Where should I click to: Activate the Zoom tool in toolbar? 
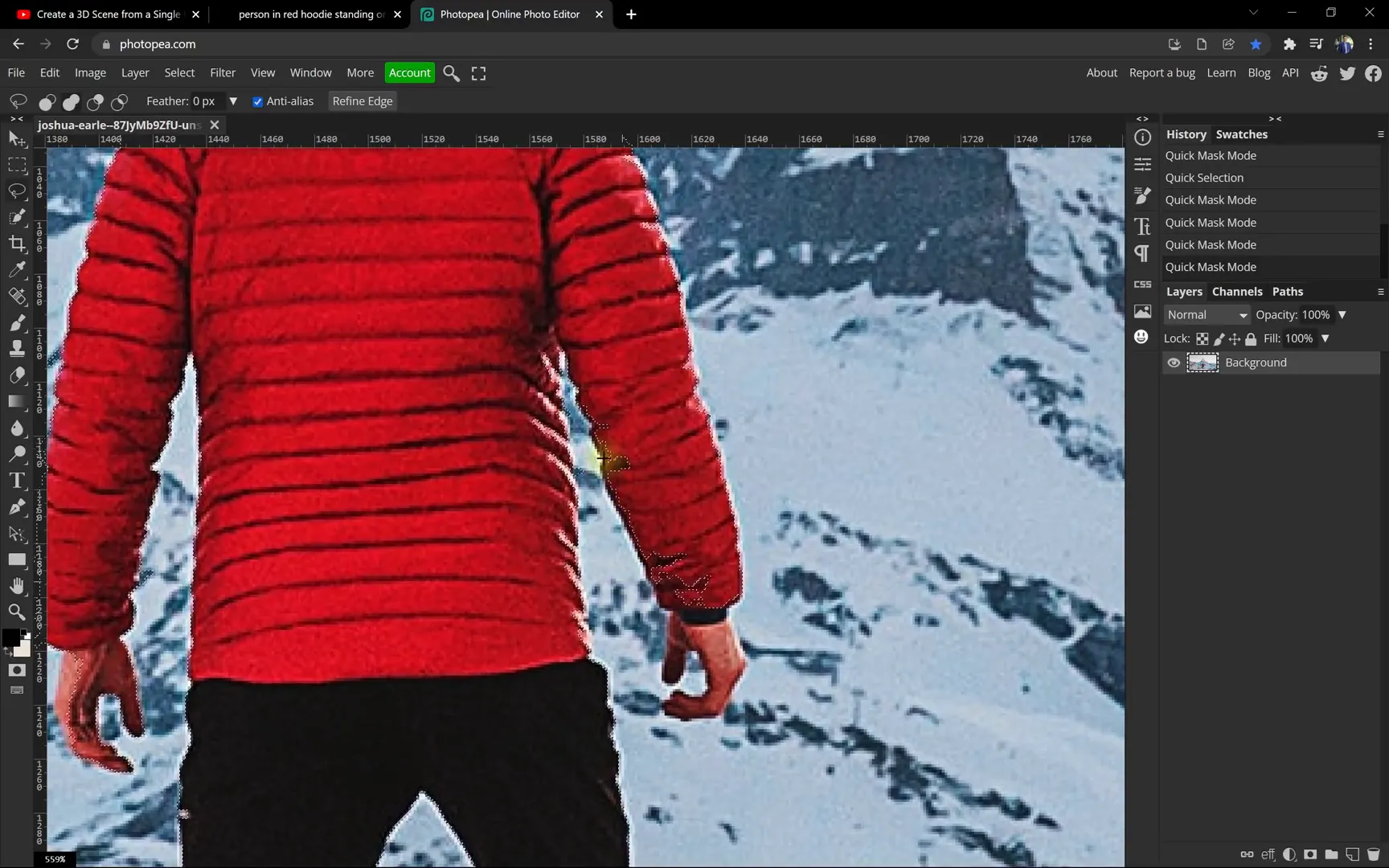[x=17, y=612]
